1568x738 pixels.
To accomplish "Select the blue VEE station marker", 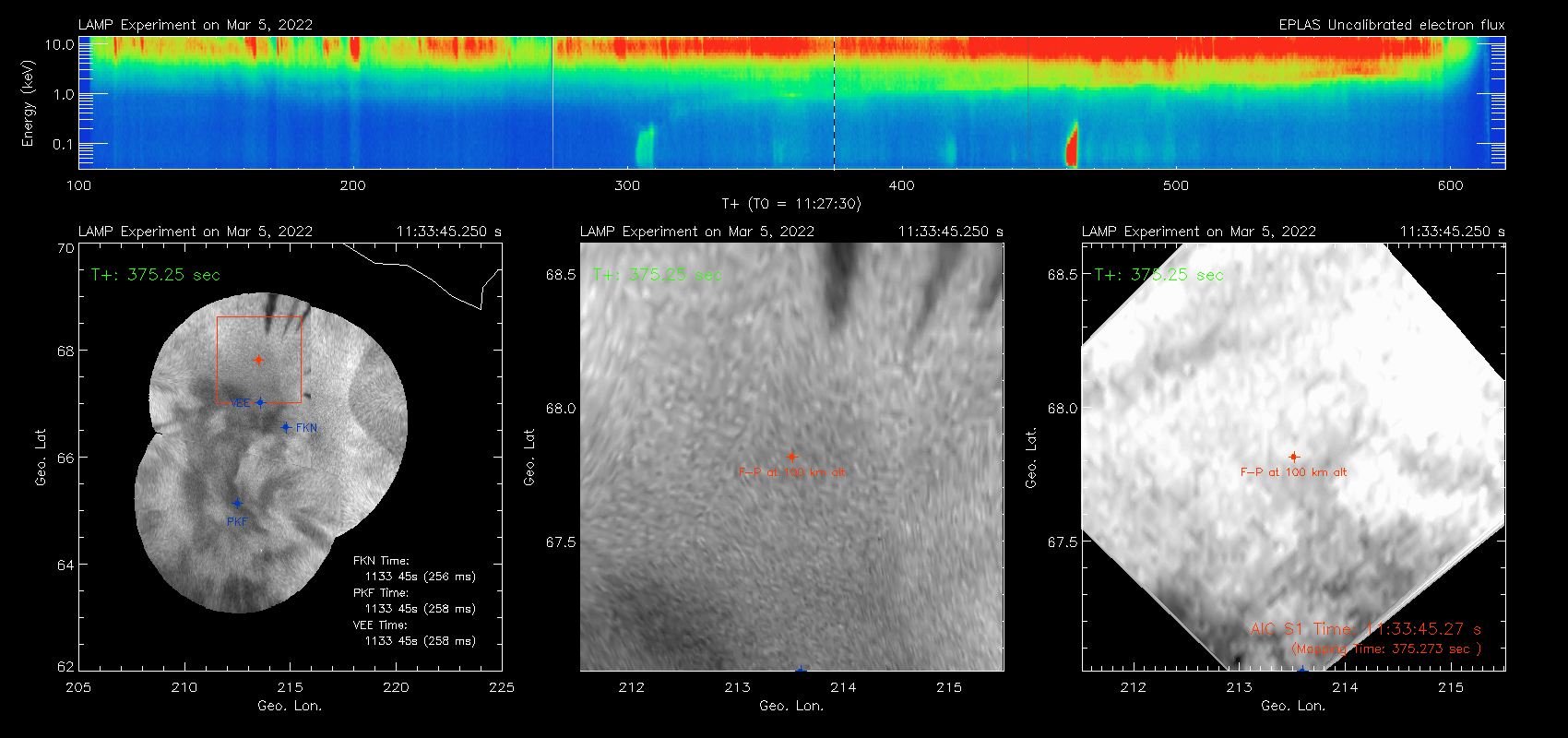I will click(260, 402).
